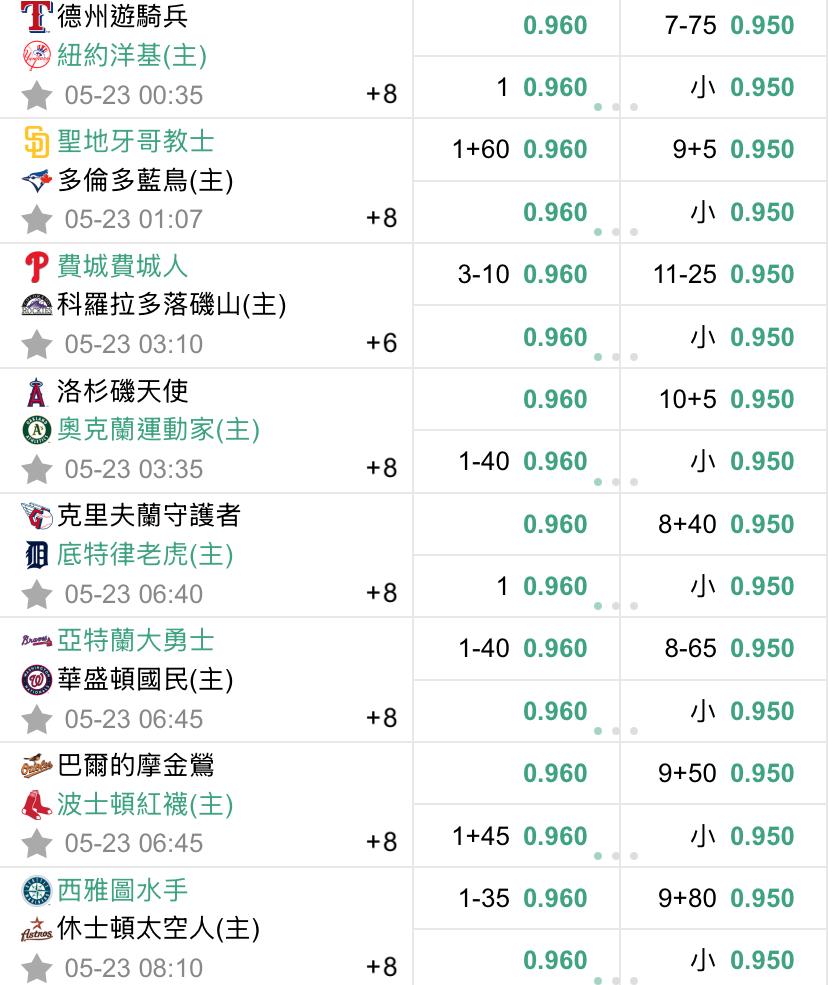Viewport: 828px width, 985px height.
Task: Toggle favorite star for 05-23 03:10 game
Action: [36, 344]
